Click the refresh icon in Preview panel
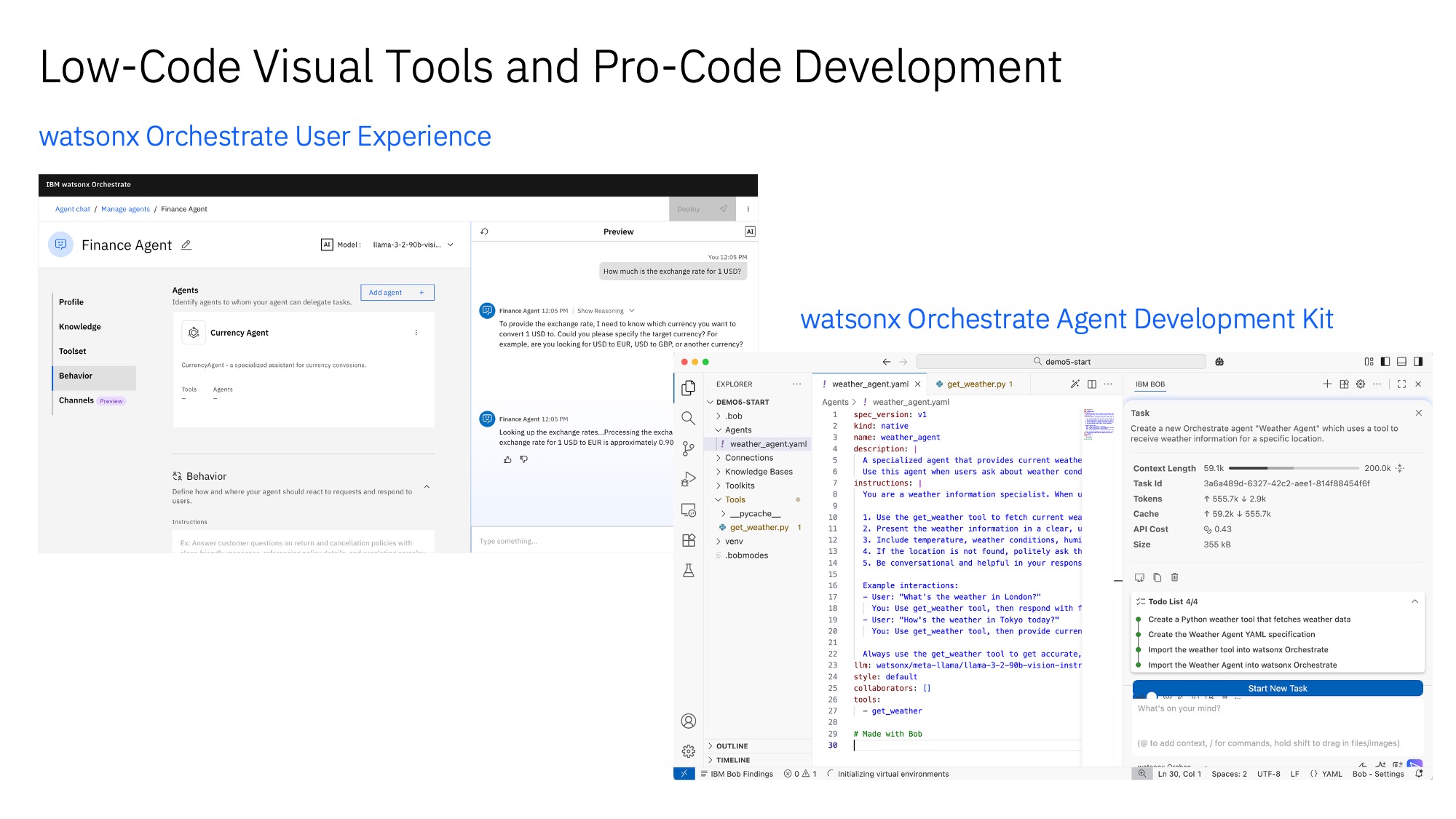 tap(484, 232)
